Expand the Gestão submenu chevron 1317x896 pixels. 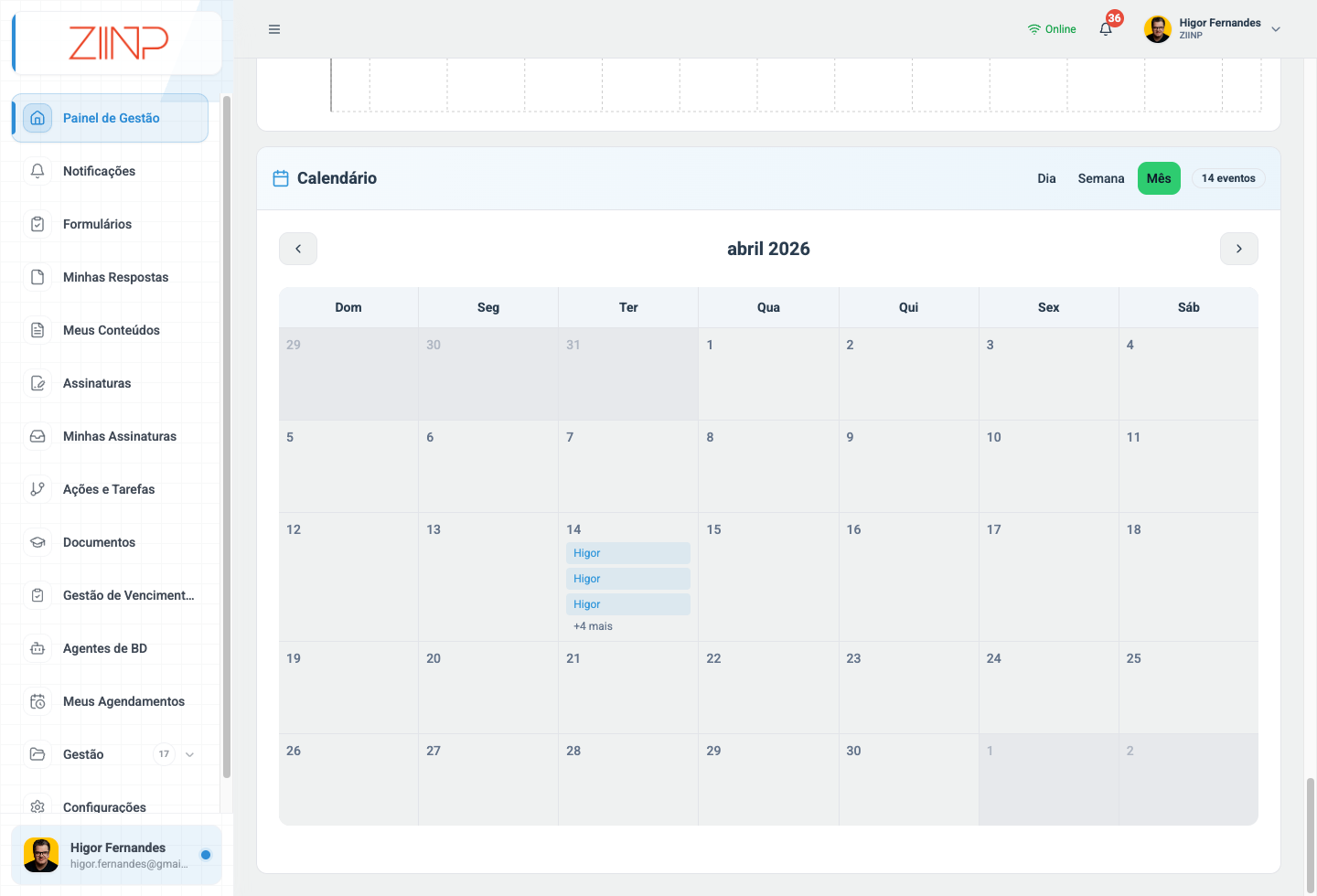pos(189,754)
